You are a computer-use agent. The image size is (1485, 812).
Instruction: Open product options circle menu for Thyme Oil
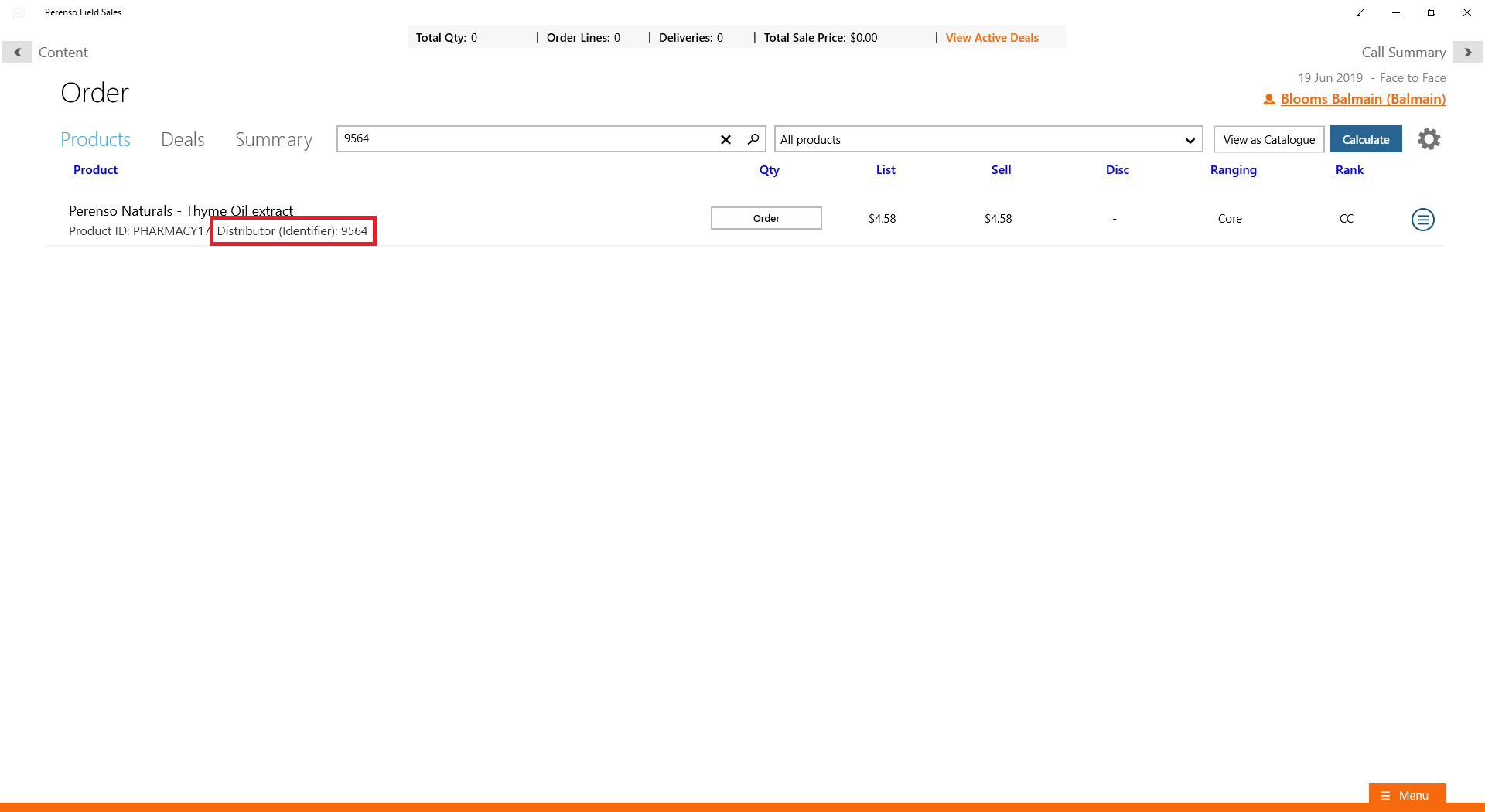[x=1422, y=220]
